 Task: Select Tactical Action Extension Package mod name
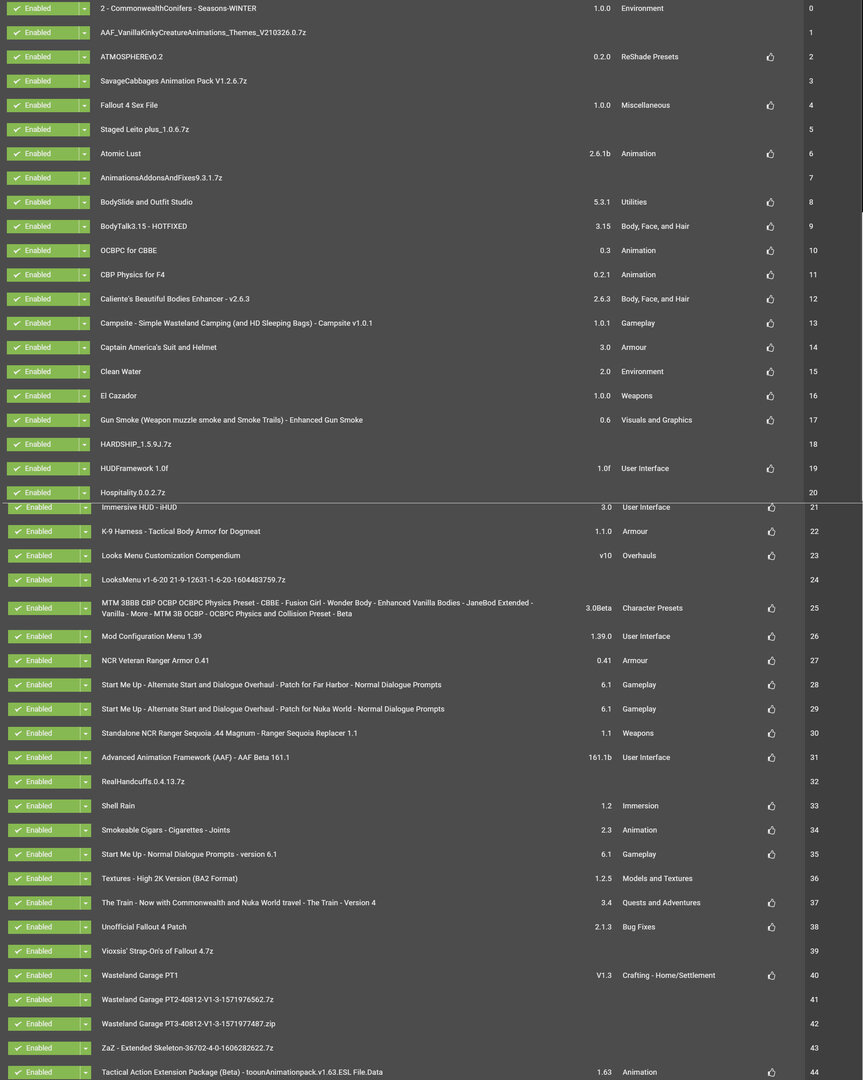coord(242,1072)
